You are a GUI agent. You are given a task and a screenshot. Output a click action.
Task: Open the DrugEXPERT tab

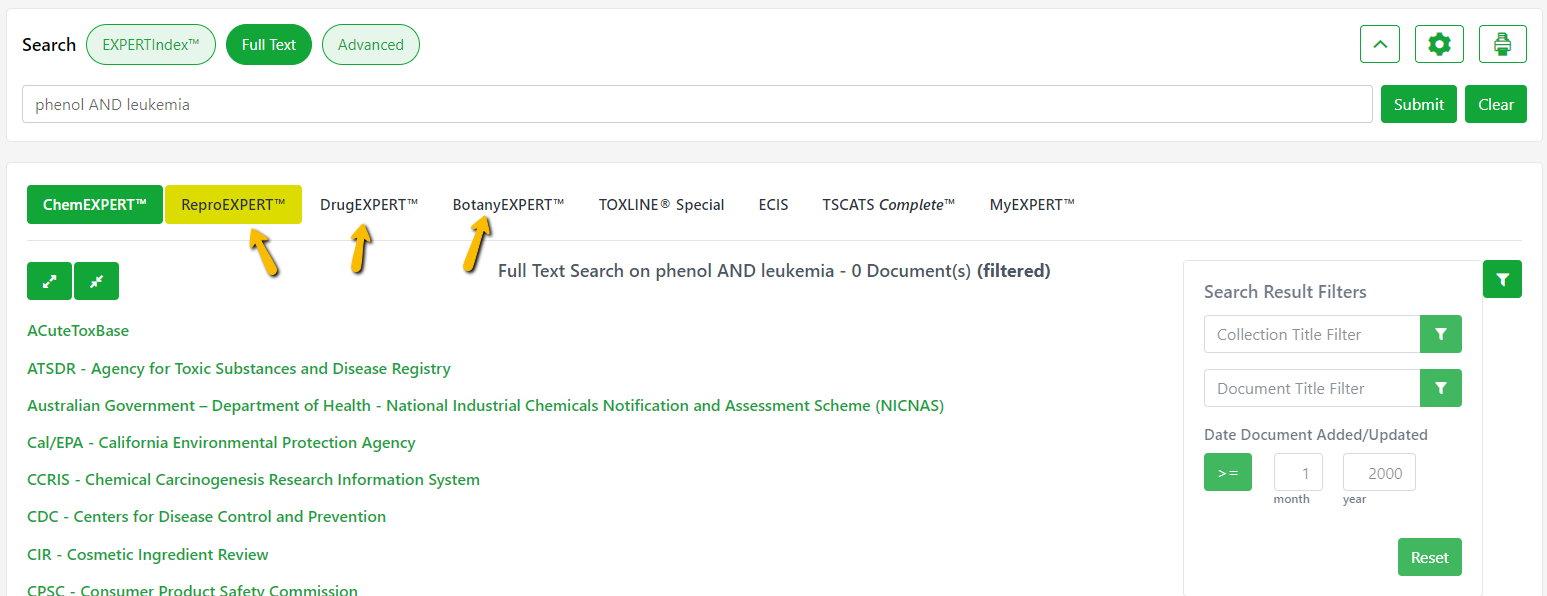pyautogui.click(x=369, y=205)
